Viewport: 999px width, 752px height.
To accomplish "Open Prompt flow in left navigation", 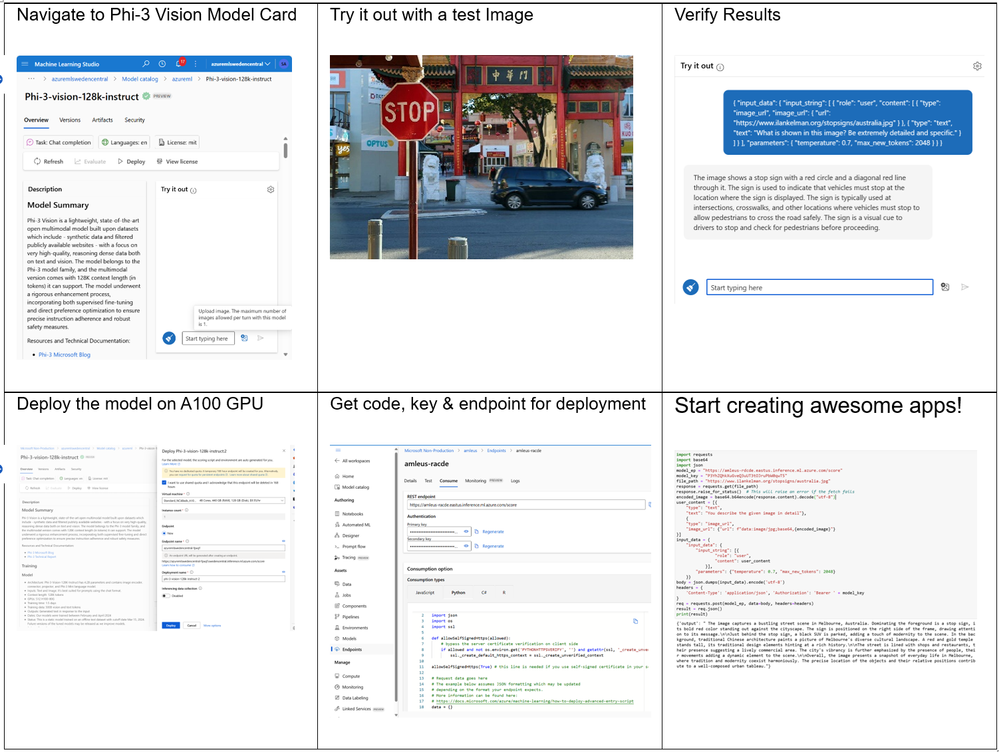I will click(350, 546).
